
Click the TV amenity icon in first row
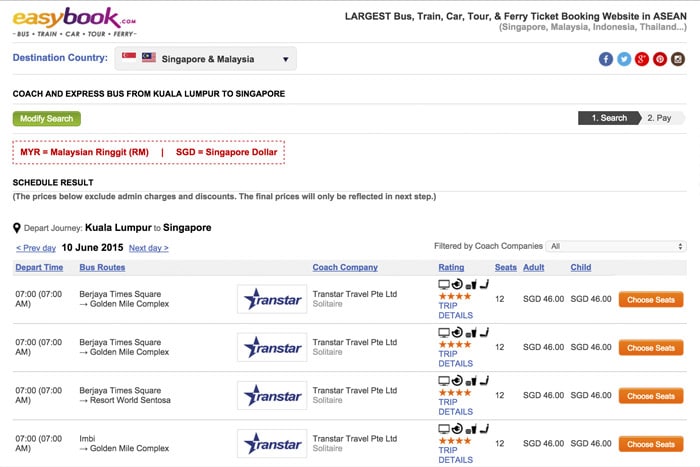(x=444, y=284)
